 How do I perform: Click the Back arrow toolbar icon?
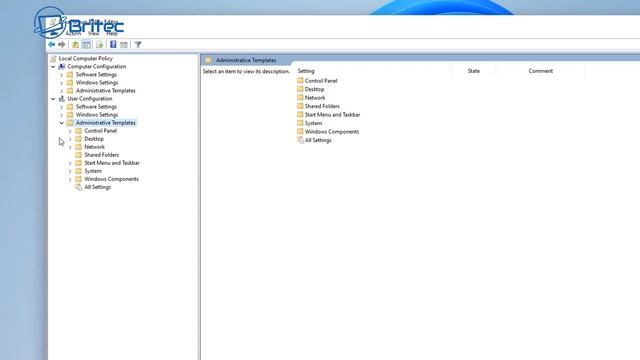tap(51, 44)
